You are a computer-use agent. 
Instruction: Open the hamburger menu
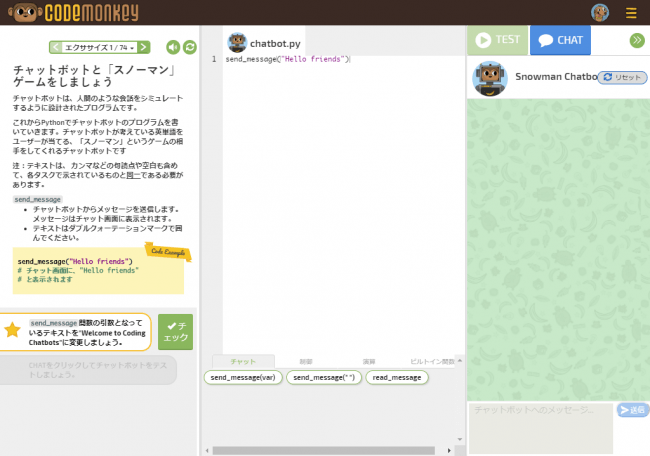[x=631, y=13]
